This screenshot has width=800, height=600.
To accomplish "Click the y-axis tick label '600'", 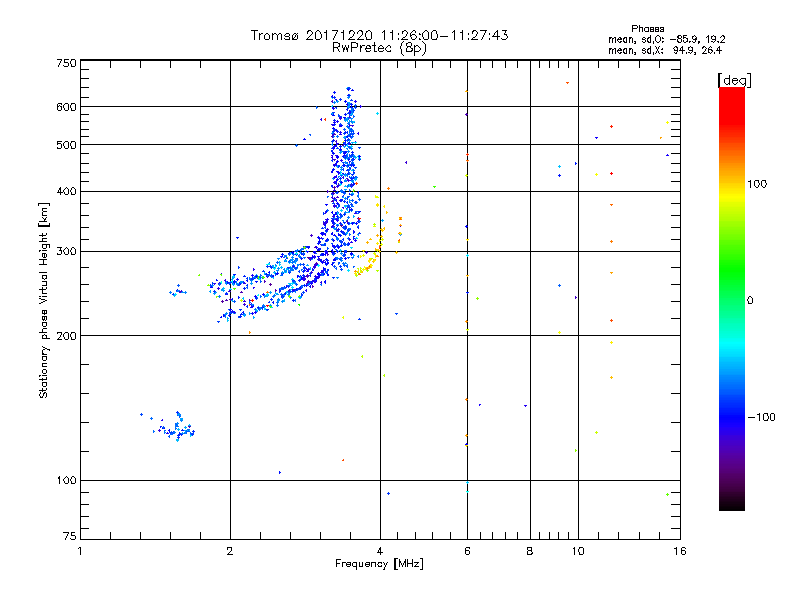I will click(x=66, y=107).
